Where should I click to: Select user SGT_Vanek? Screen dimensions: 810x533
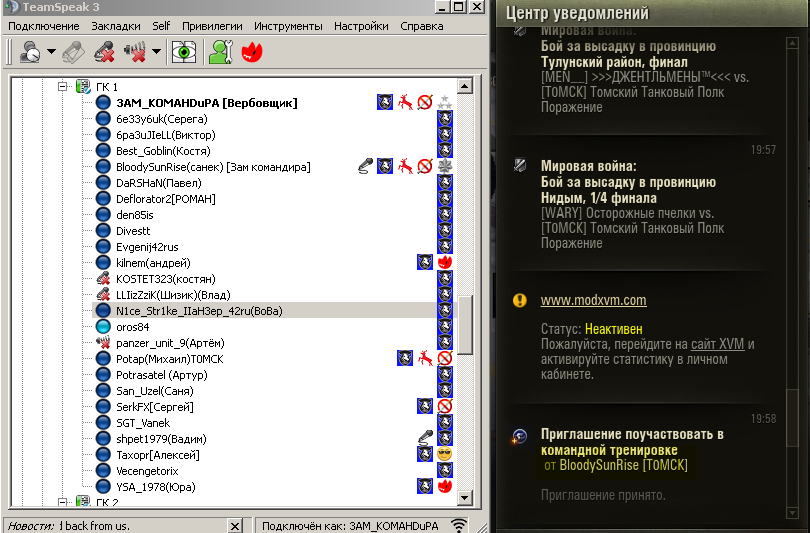143,423
